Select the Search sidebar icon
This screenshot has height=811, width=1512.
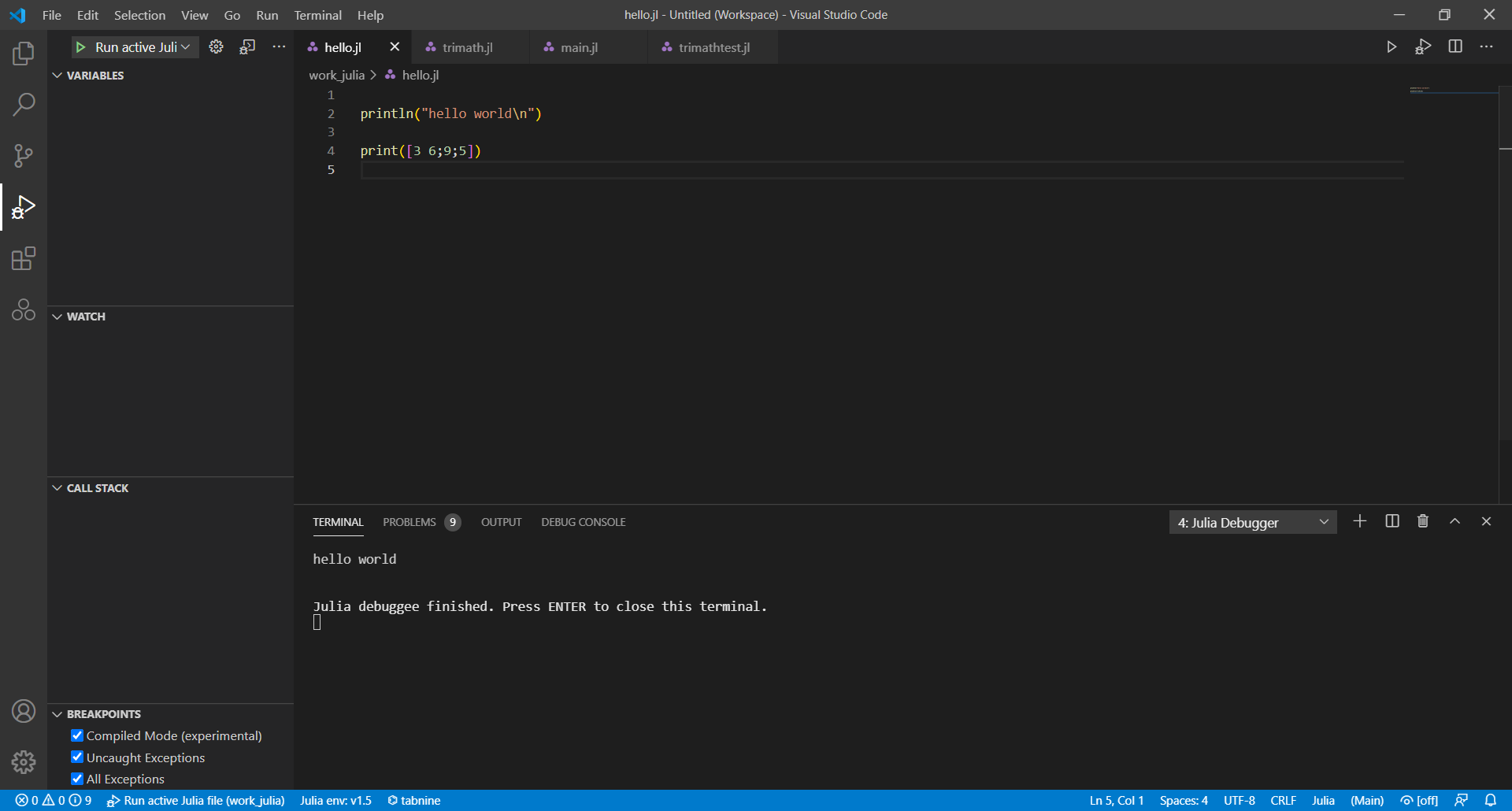[x=24, y=104]
